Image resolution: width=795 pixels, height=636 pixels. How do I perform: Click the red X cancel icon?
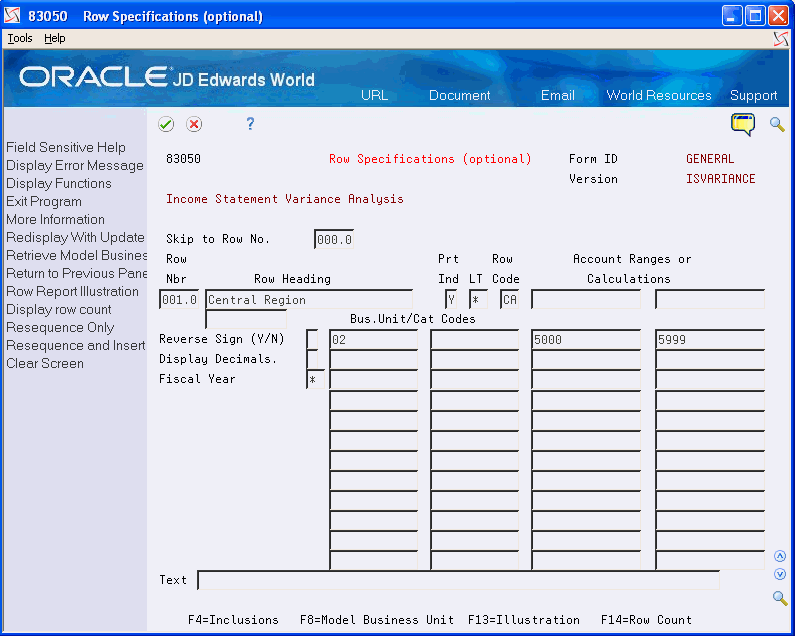coord(194,124)
